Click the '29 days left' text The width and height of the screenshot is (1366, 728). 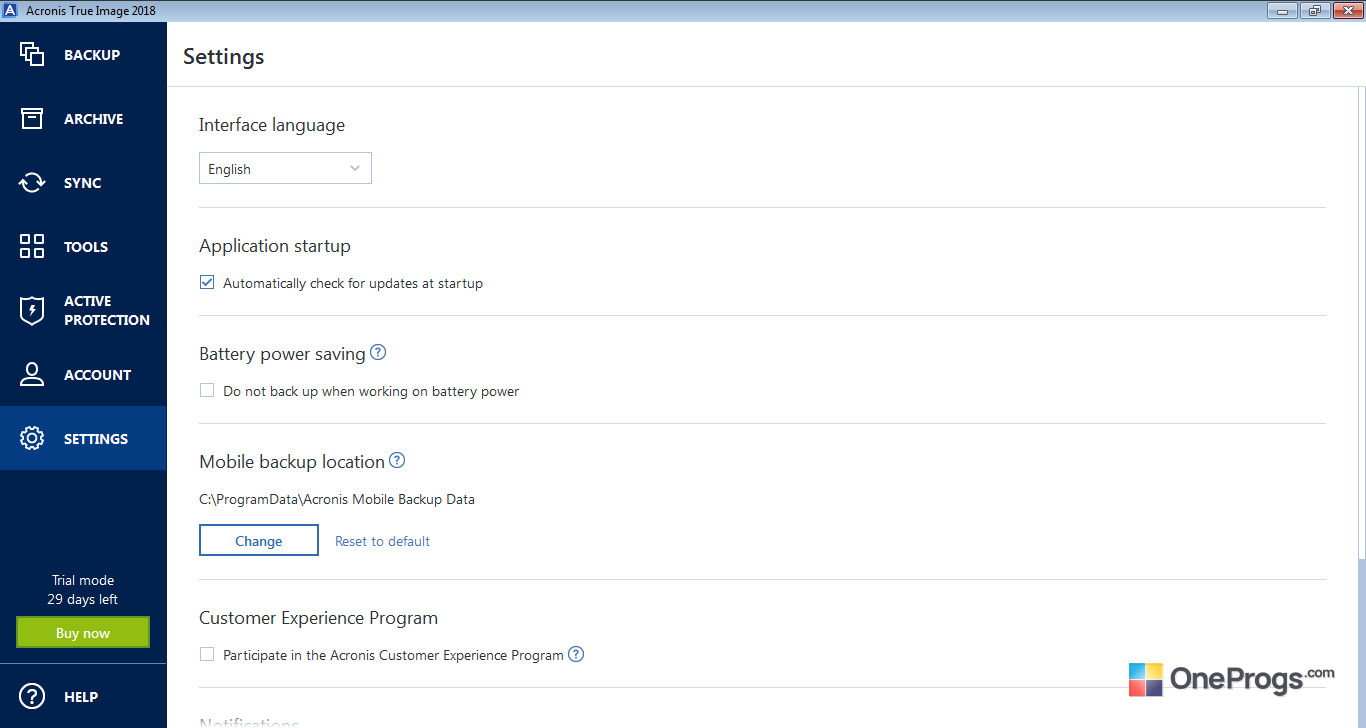tap(83, 600)
